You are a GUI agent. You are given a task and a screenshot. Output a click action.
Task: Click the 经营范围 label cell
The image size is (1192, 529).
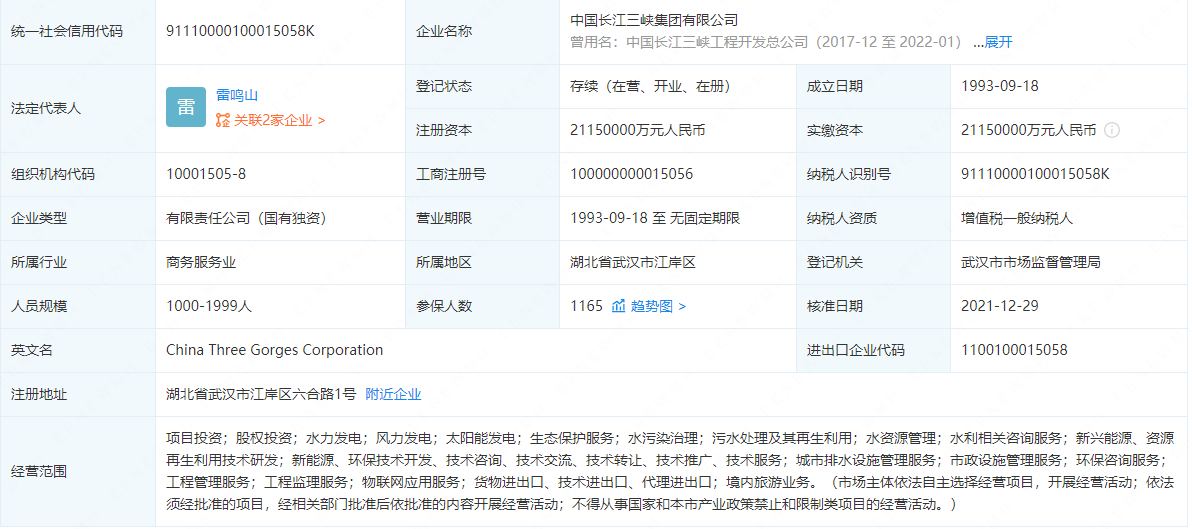click(78, 471)
